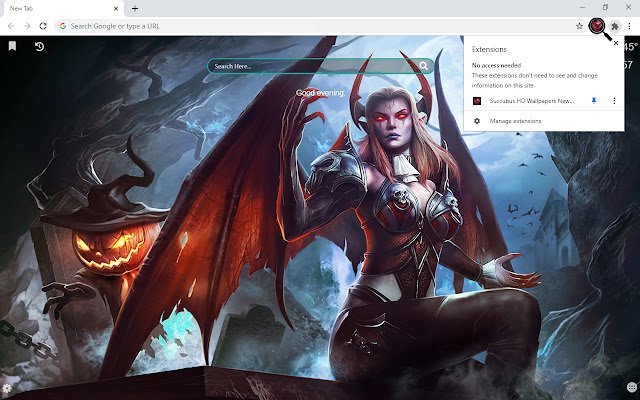Screen dimensions: 640x400
Task: Close the New Tab tab
Action: tap(116, 8)
